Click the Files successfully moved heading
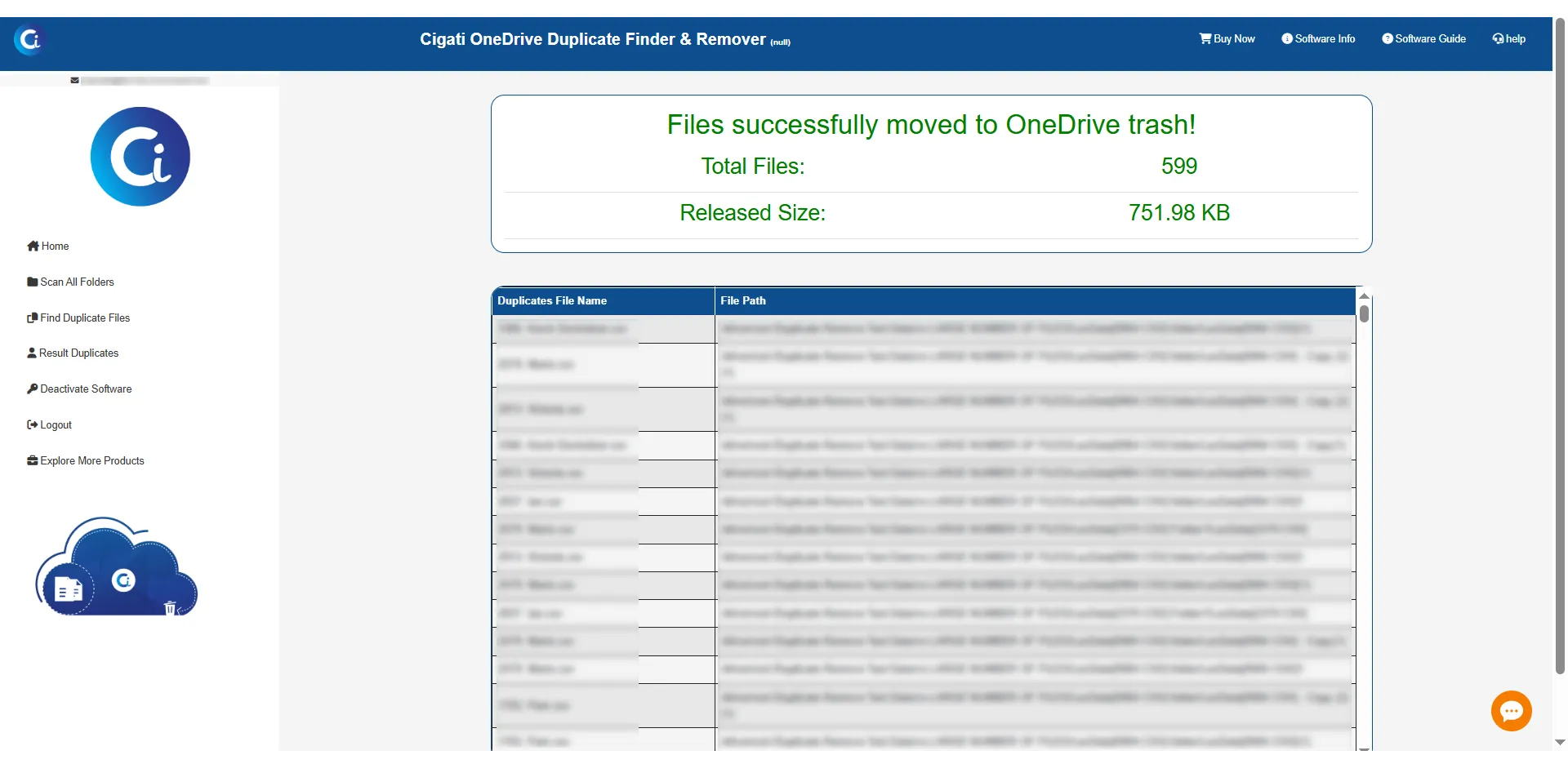1568x764 pixels. (x=931, y=125)
